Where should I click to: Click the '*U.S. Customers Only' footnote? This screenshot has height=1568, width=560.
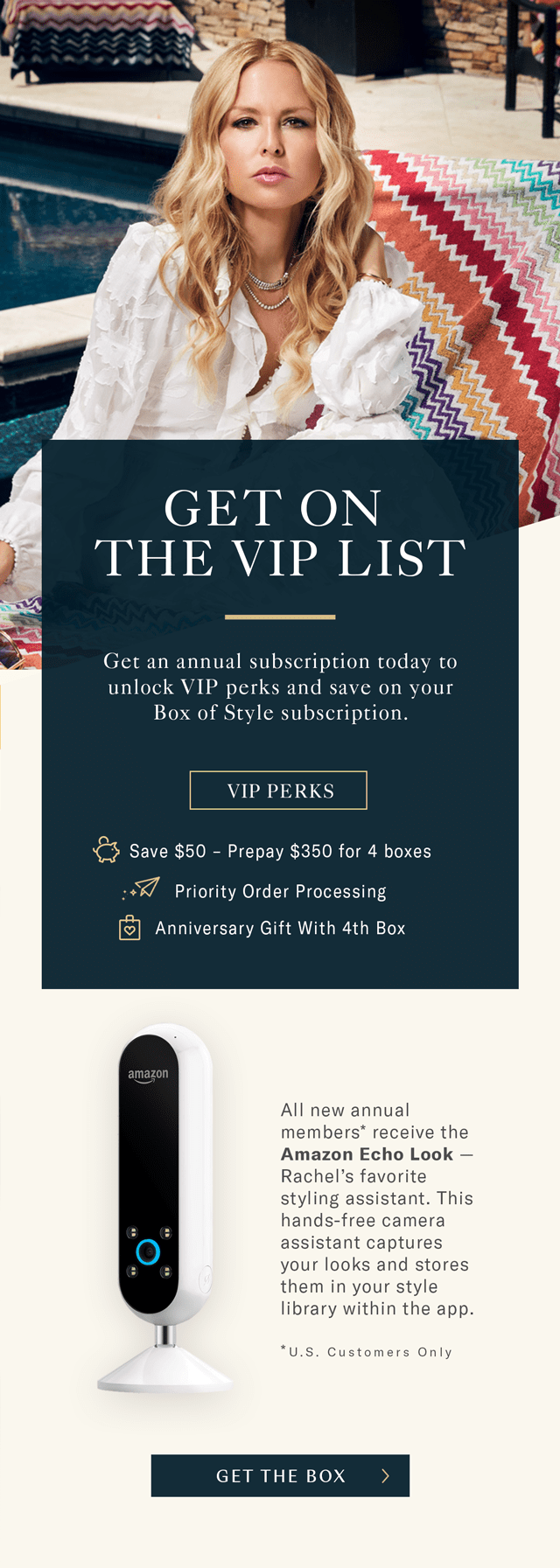(x=367, y=1352)
